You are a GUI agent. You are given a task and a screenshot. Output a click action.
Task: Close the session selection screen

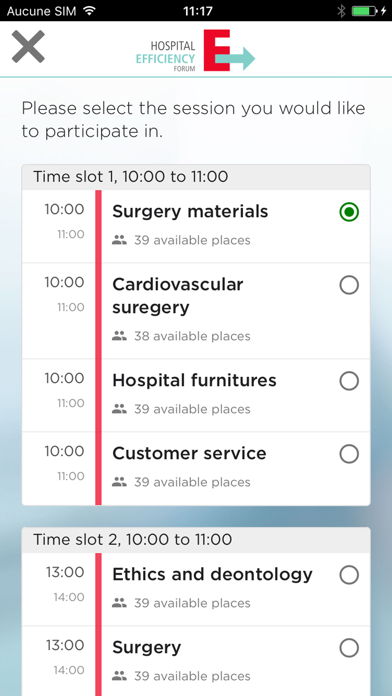[28, 46]
